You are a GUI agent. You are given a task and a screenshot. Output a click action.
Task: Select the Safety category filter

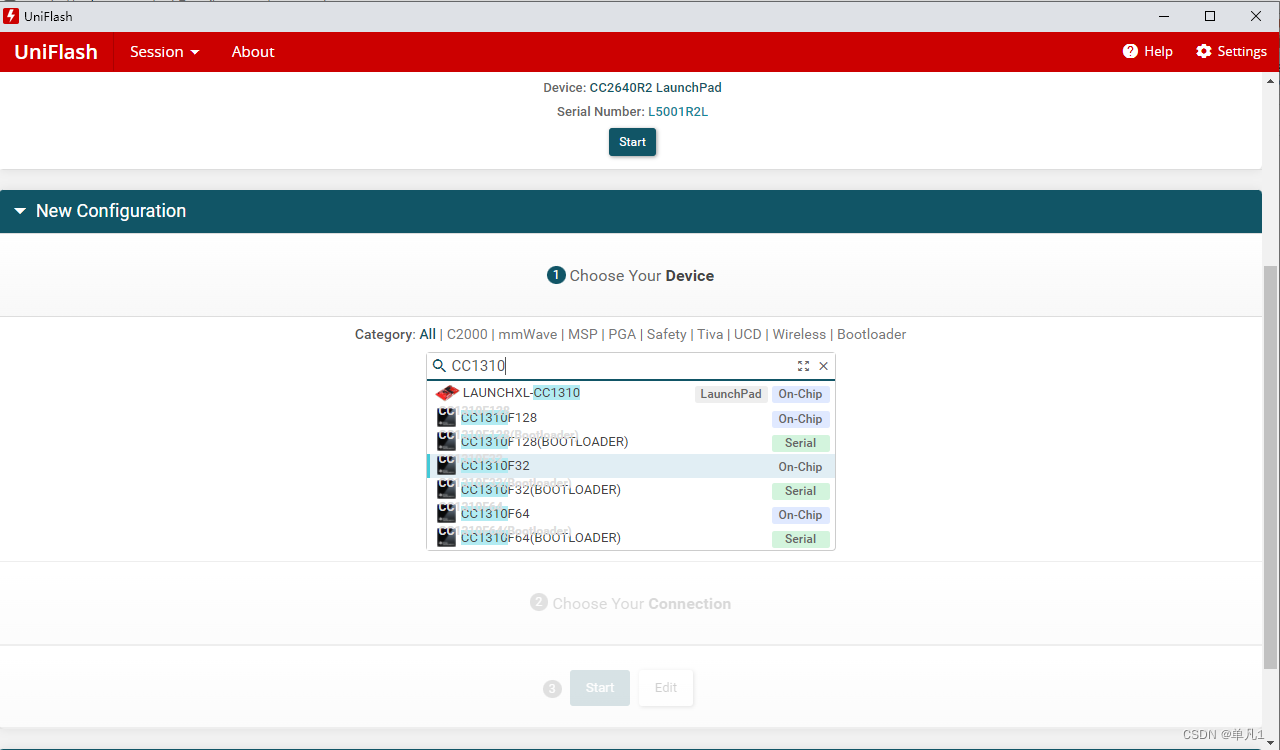click(666, 334)
